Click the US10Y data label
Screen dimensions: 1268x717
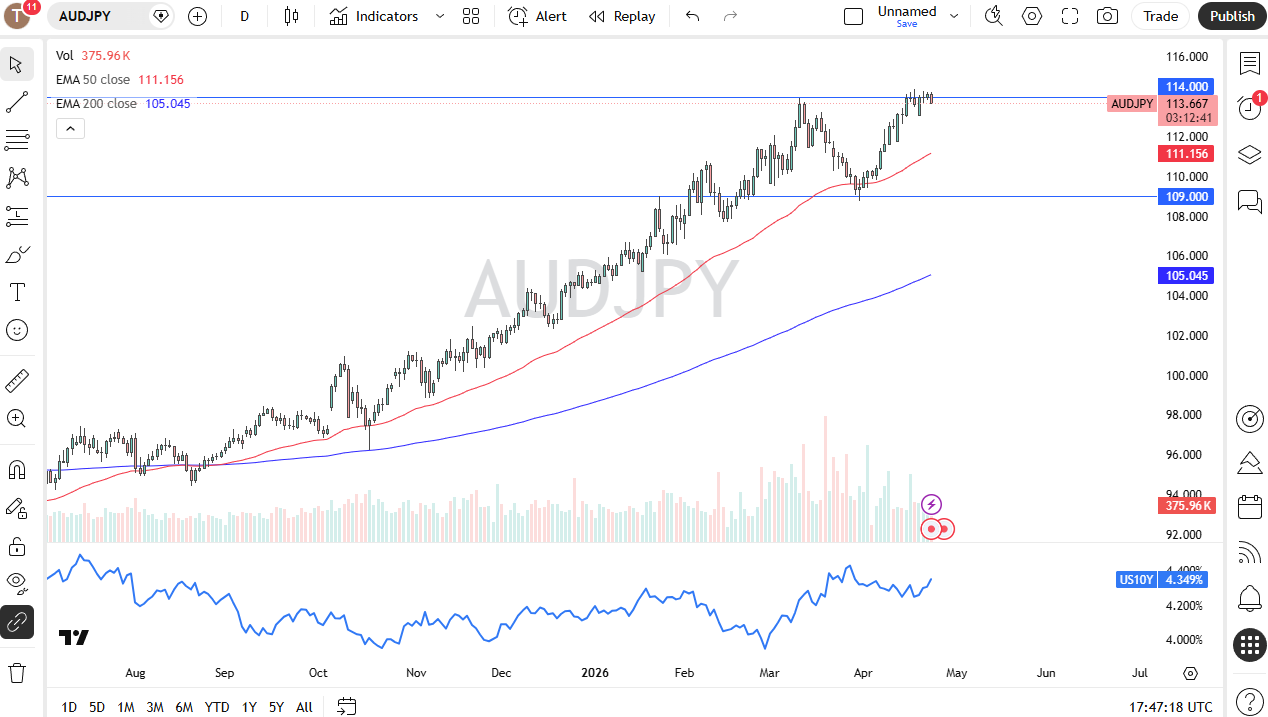pos(1136,579)
